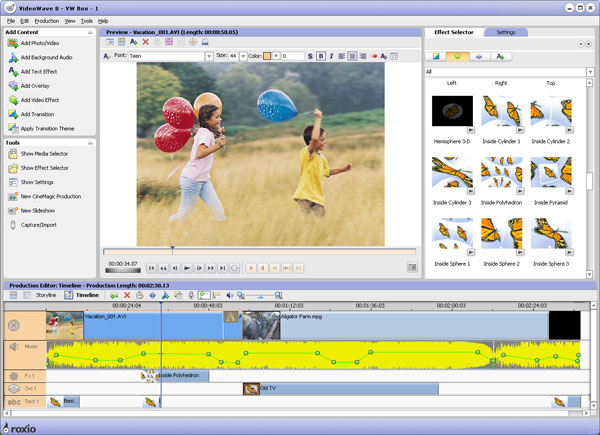Click the Add Background Audio icon
Image resolution: width=600 pixels, height=435 pixels.
click(x=11, y=59)
